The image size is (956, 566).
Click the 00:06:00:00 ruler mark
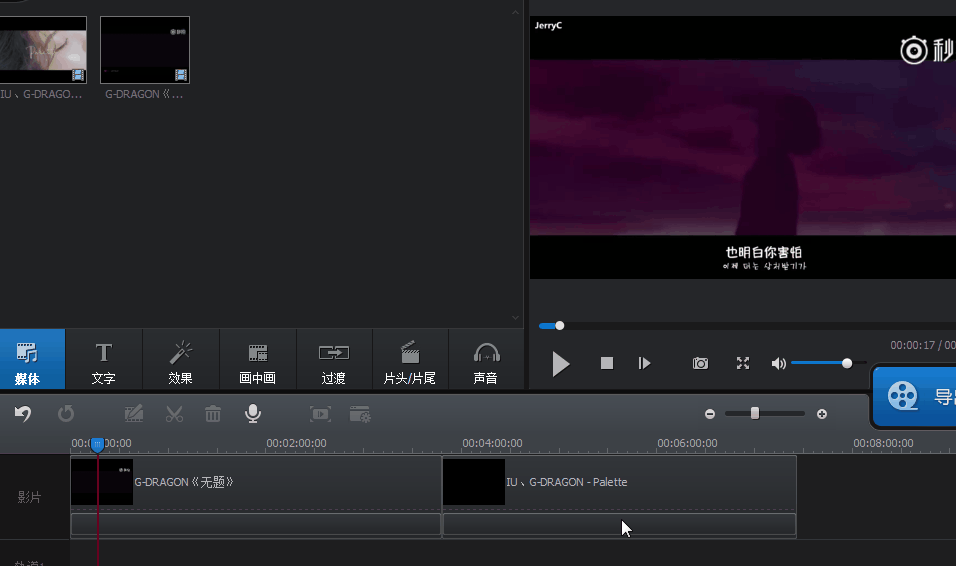[x=687, y=443]
